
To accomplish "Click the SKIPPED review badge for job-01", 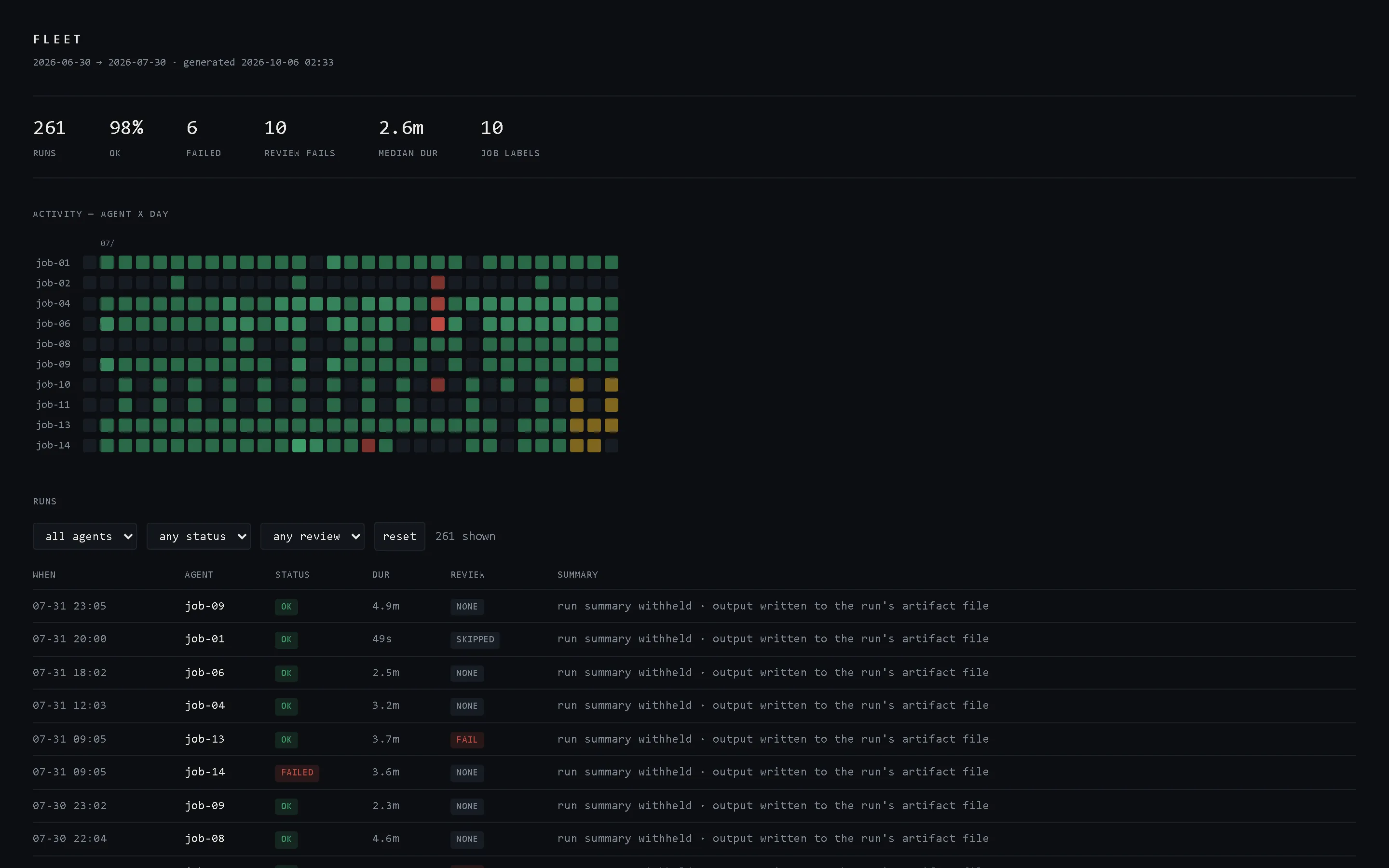I will 475,639.
